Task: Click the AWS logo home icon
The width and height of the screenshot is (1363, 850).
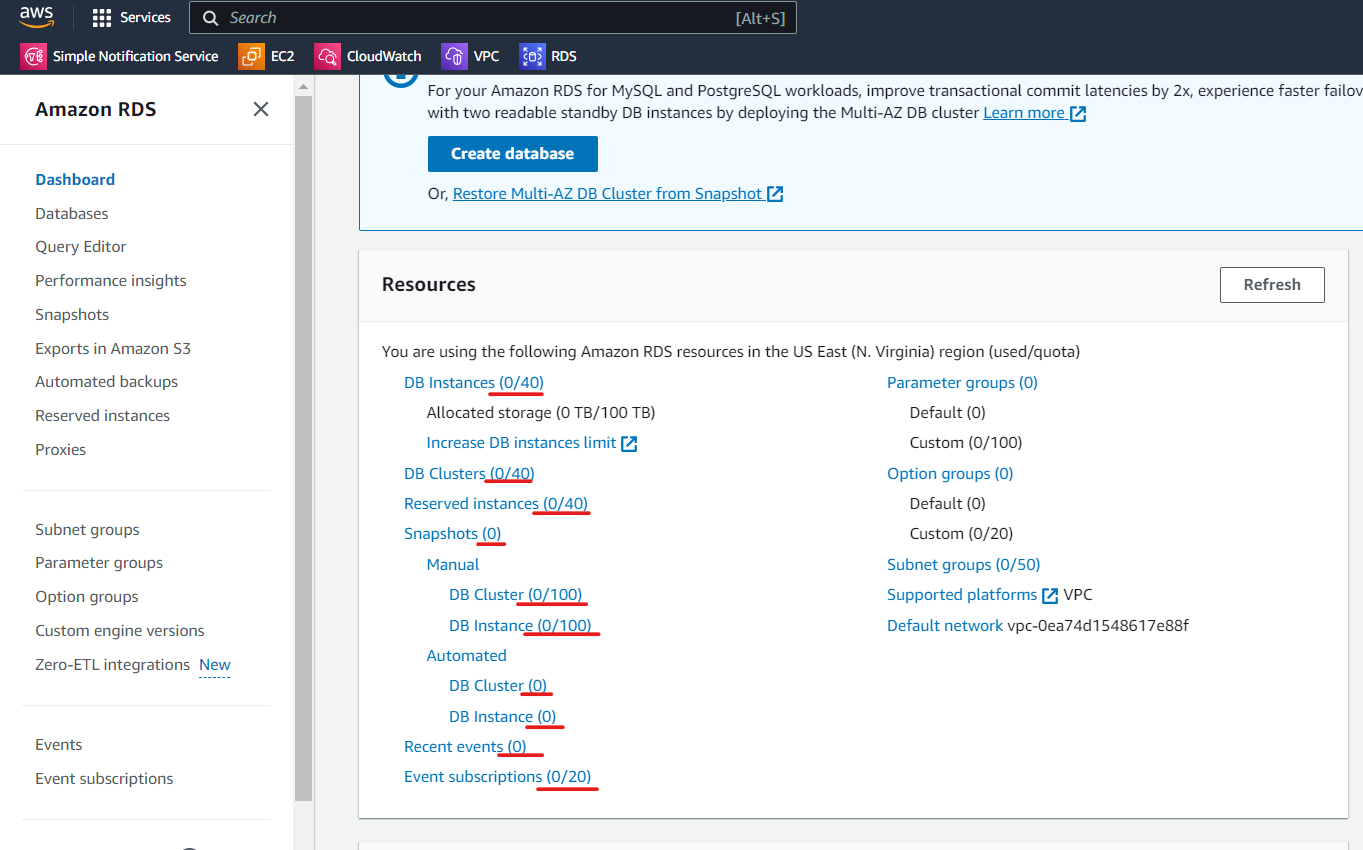Action: pos(36,17)
